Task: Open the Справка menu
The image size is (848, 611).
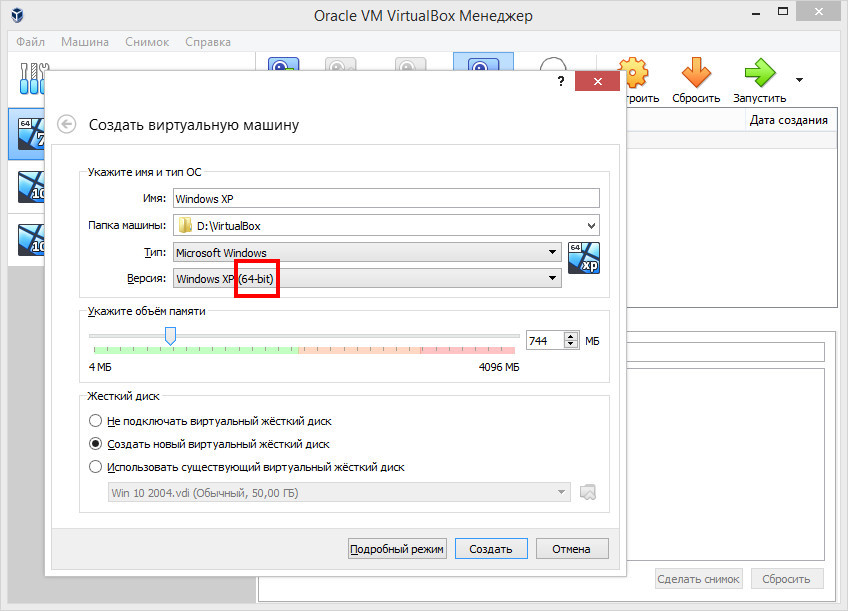Action: tap(208, 42)
